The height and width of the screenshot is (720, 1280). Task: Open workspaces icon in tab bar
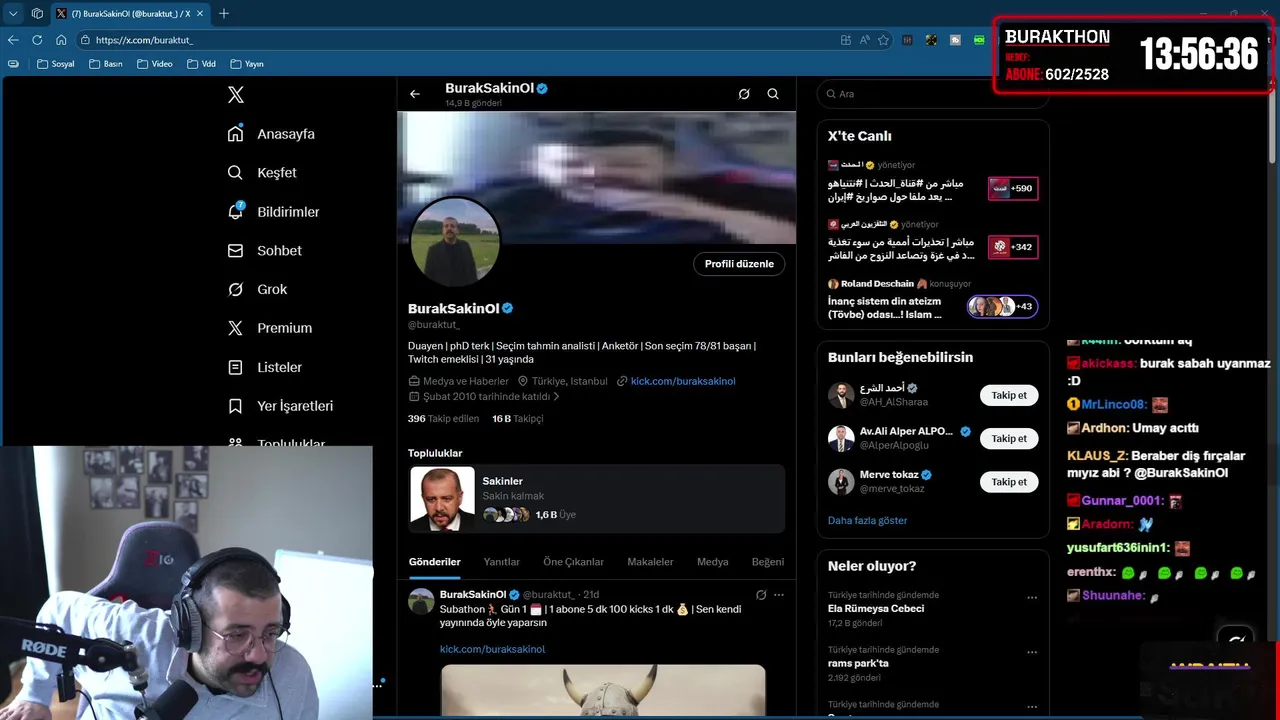tap(37, 13)
